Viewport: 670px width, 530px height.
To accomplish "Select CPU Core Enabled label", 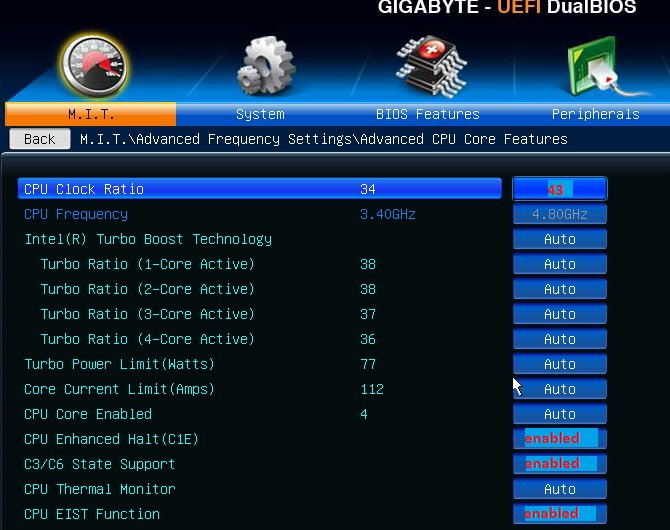I will click(x=88, y=414).
